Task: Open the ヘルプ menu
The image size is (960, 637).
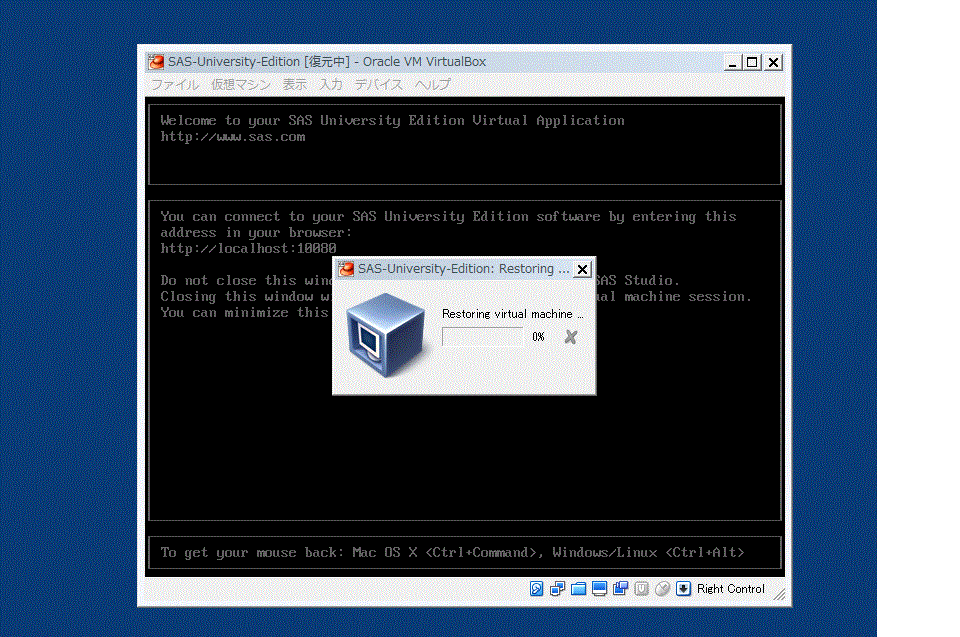Action: pos(432,85)
